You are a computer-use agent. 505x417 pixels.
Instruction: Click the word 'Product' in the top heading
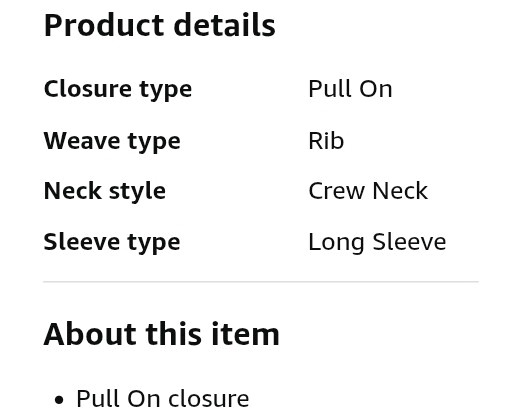coord(104,25)
